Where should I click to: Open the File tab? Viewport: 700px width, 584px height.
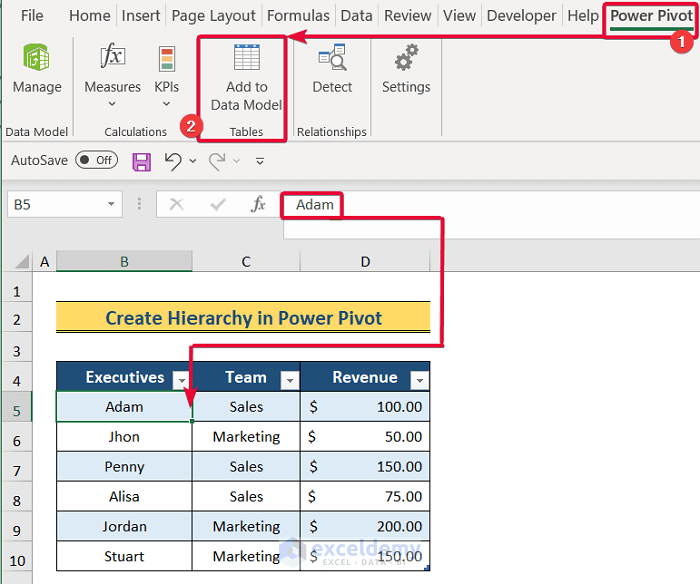pos(32,16)
